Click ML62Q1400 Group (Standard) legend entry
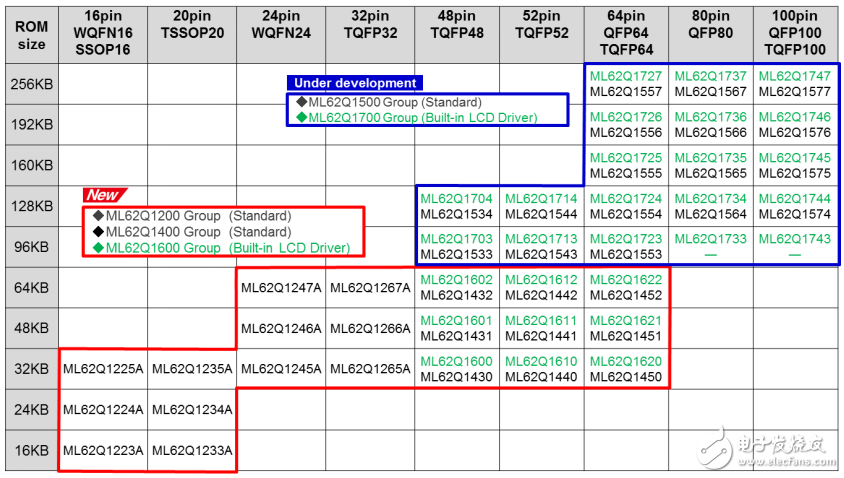844x478 pixels. (192, 232)
